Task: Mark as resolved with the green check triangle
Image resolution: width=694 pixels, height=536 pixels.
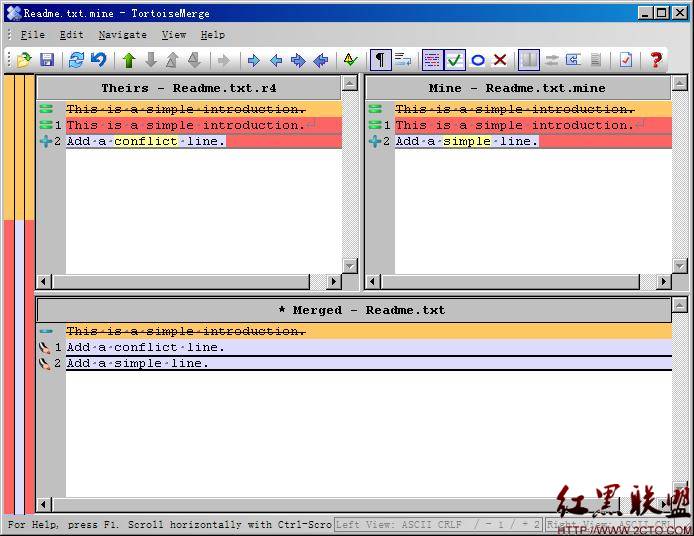Action: pos(350,60)
